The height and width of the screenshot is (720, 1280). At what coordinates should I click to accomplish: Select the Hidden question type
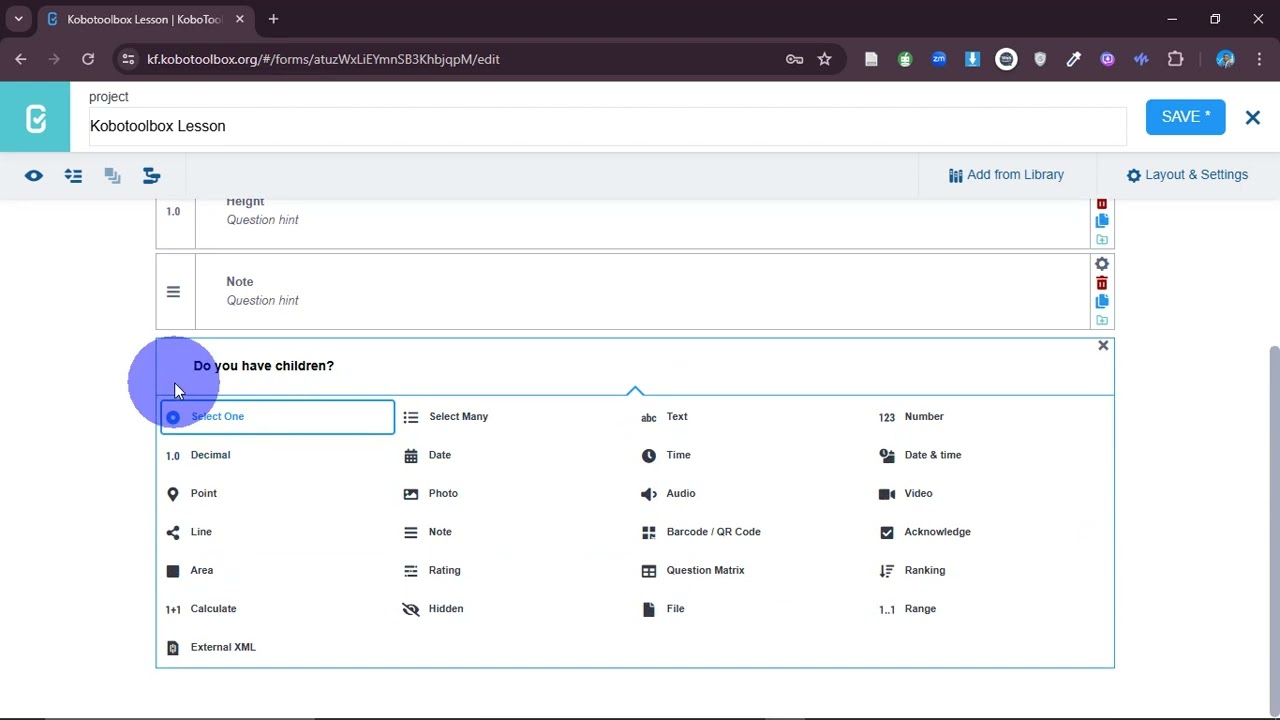click(x=433, y=609)
